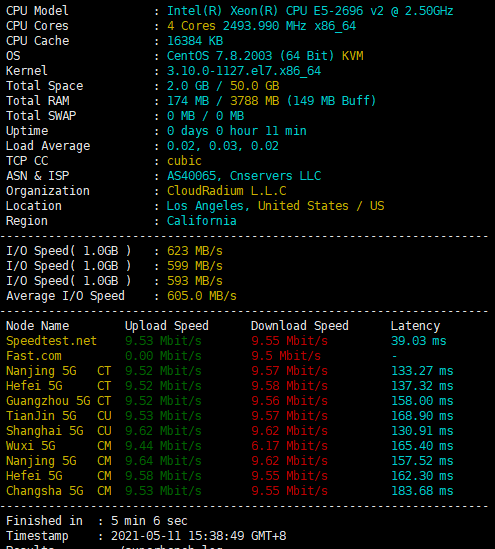Select the Changsha 5G CM node name
This screenshot has width=495, height=549.
tap(58, 491)
